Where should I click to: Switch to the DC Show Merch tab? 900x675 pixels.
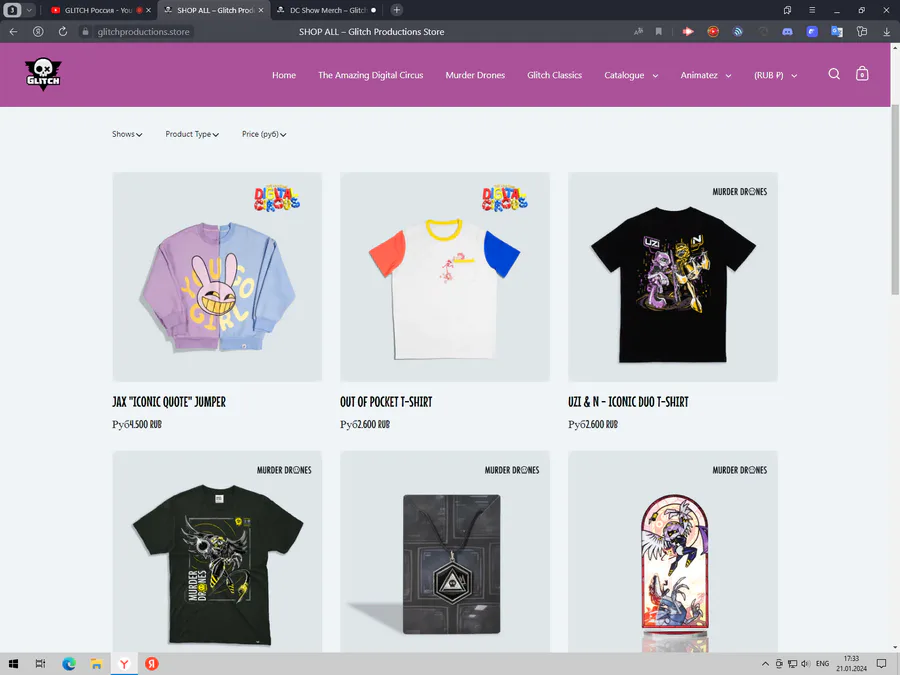pyautogui.click(x=327, y=10)
